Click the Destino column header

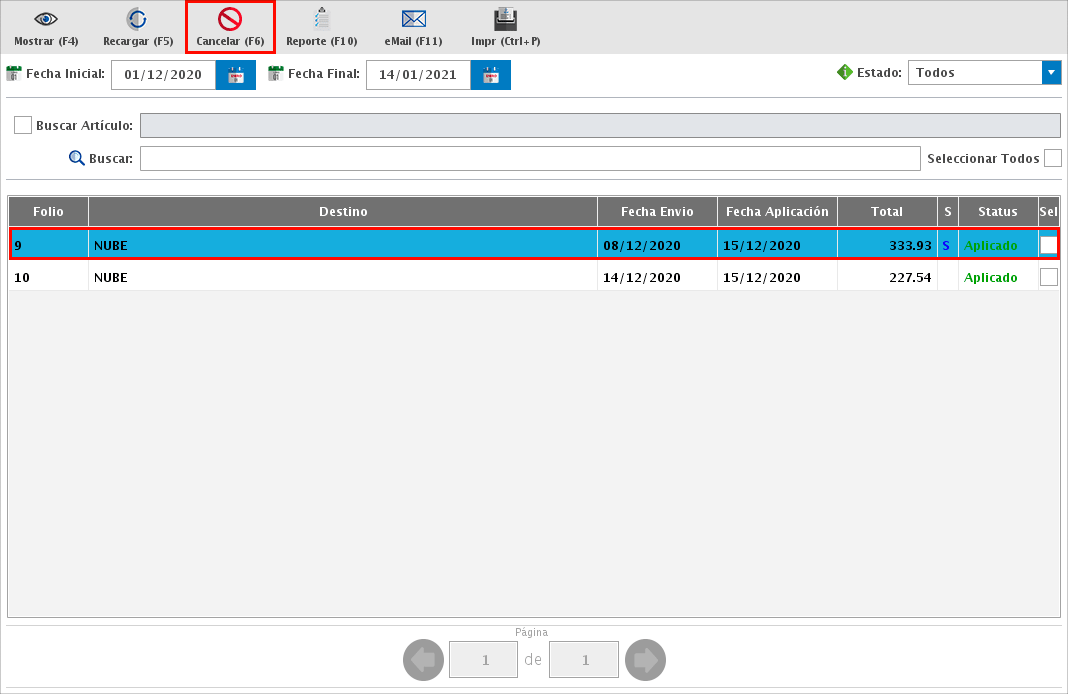343,212
